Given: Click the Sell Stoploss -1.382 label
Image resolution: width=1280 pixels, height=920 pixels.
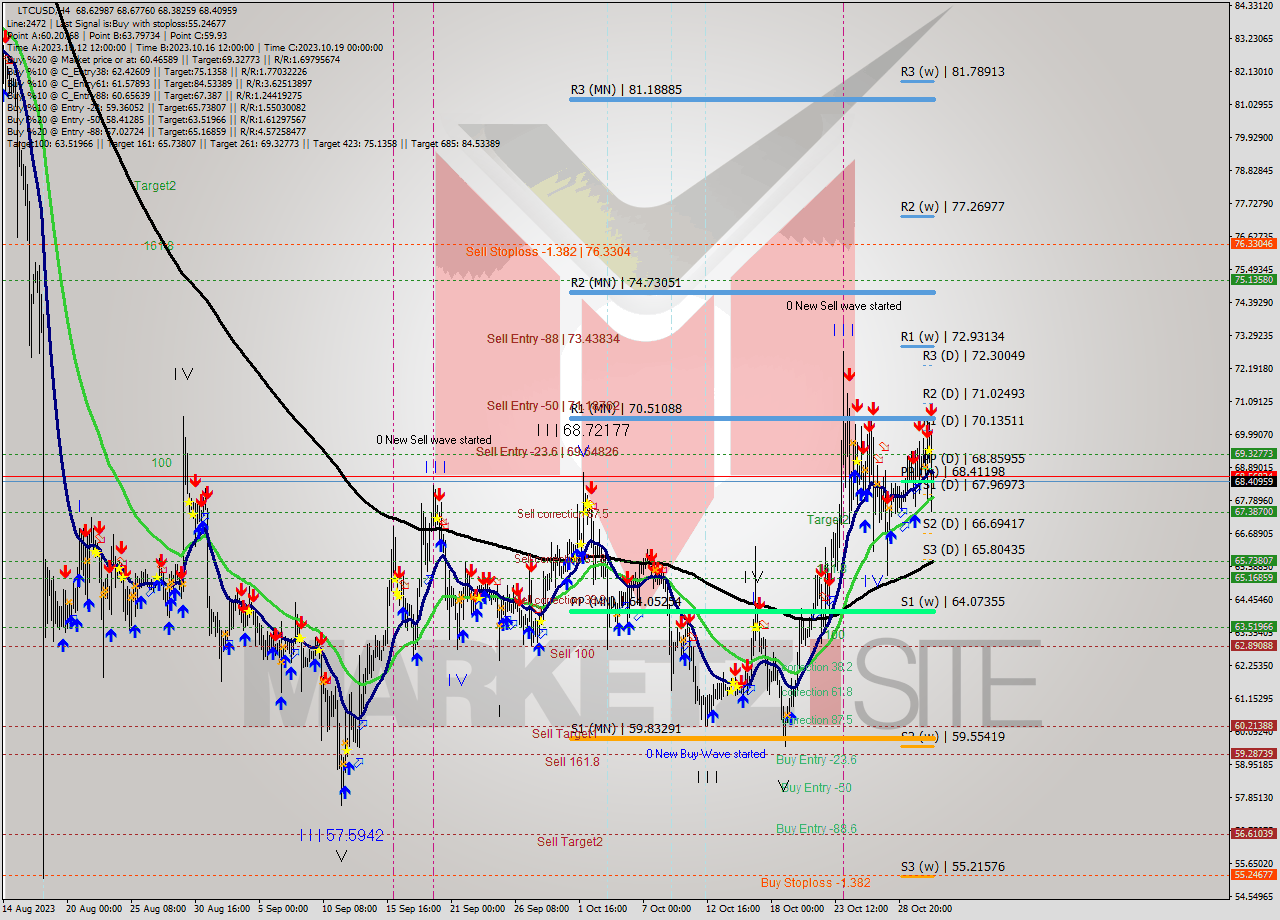Looking at the screenshot, I should click(548, 251).
